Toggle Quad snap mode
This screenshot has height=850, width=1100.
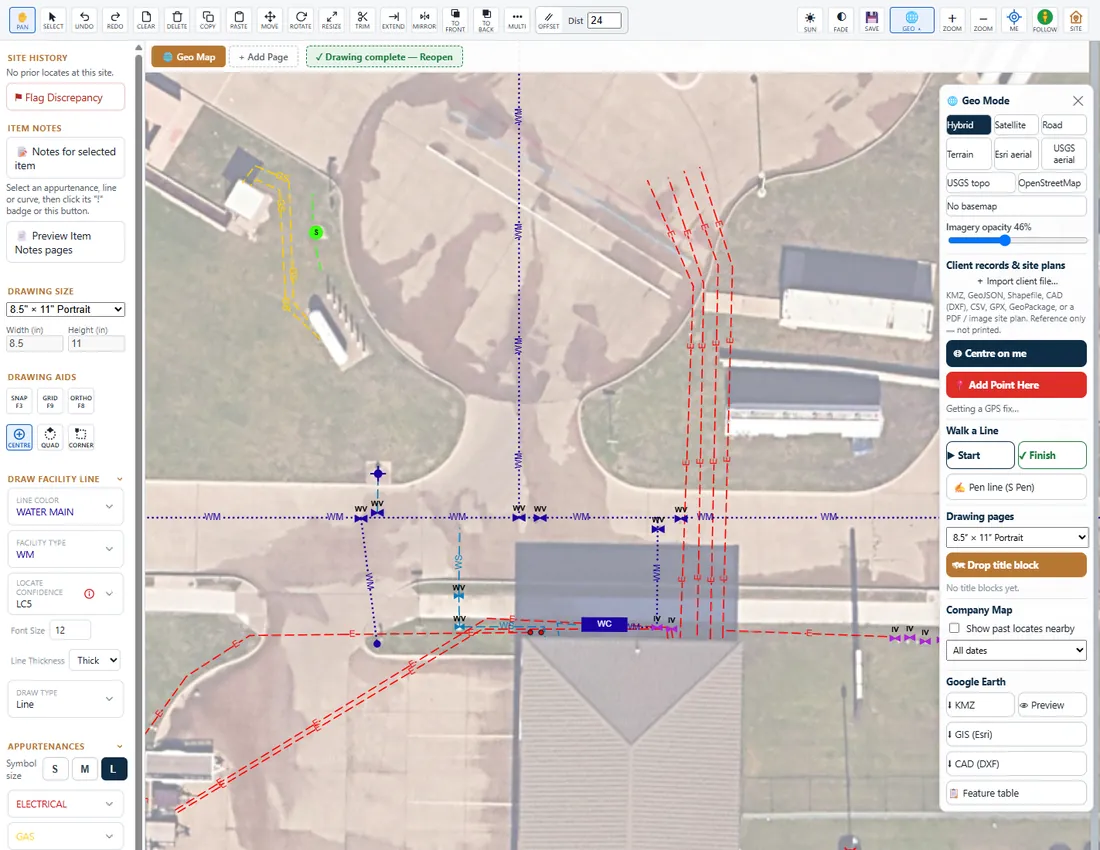50,437
